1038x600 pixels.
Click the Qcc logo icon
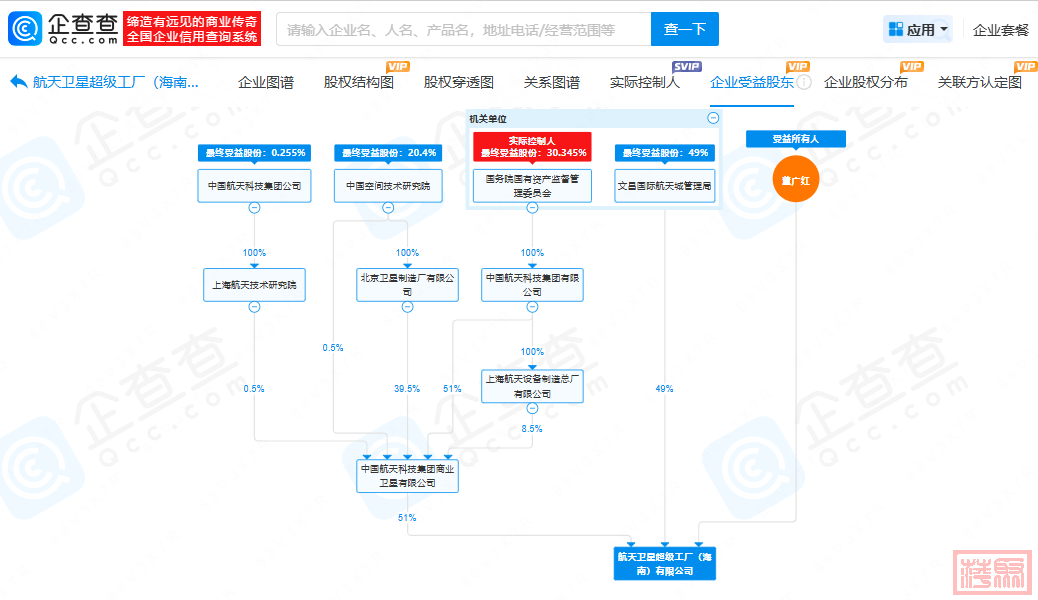pos(25,28)
